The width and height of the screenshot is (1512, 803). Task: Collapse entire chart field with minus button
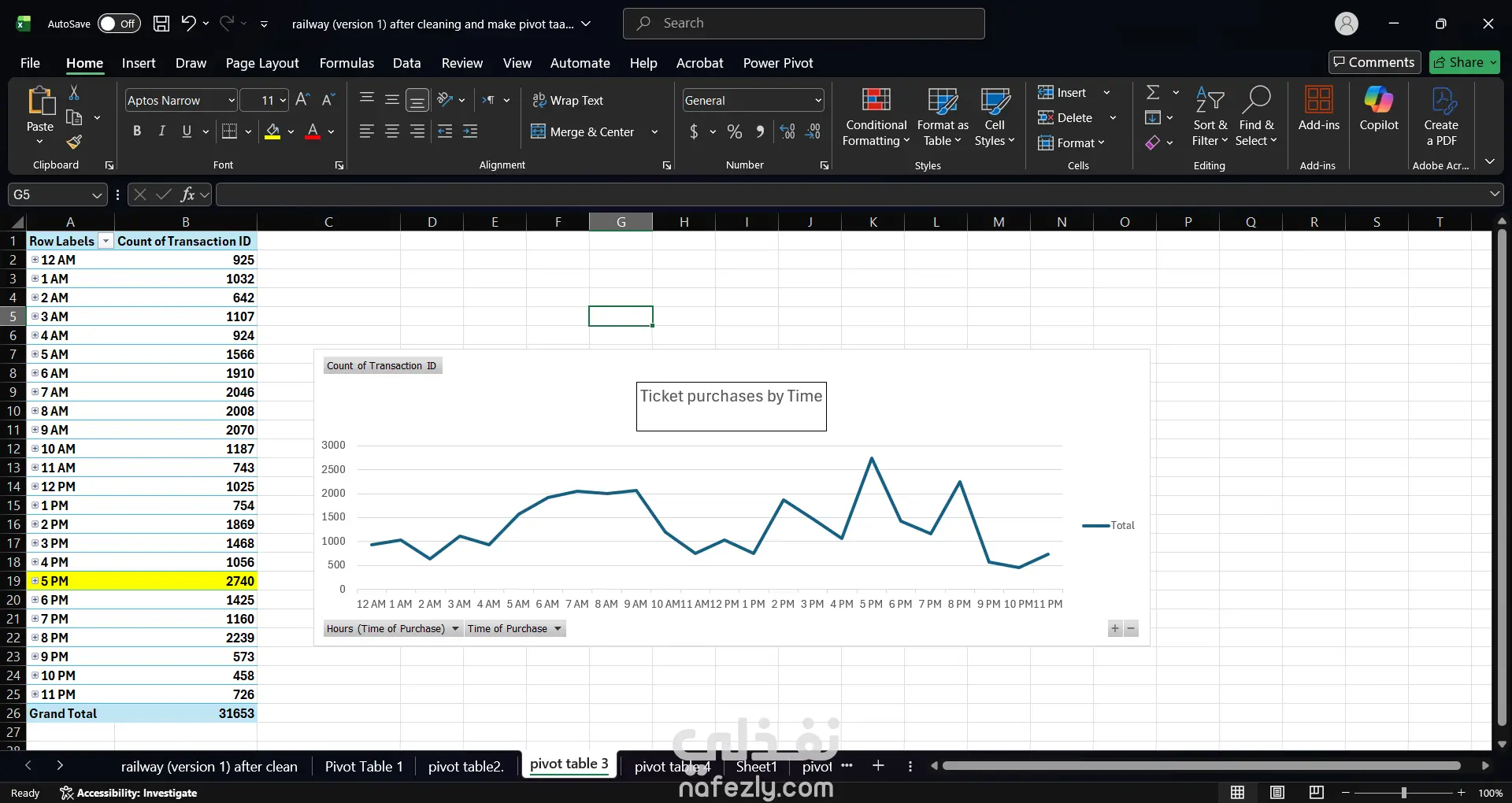coord(1132,628)
